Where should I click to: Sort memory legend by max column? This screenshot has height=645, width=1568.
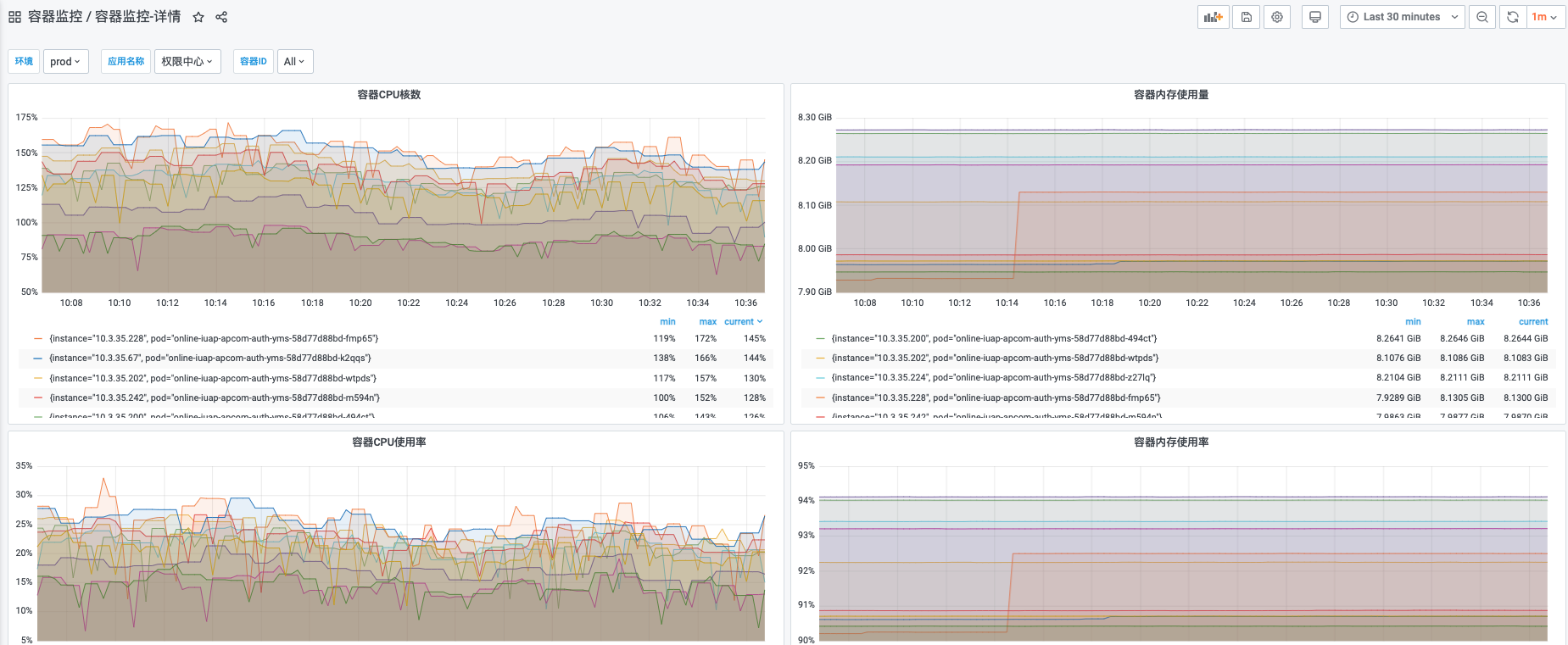tap(1476, 322)
